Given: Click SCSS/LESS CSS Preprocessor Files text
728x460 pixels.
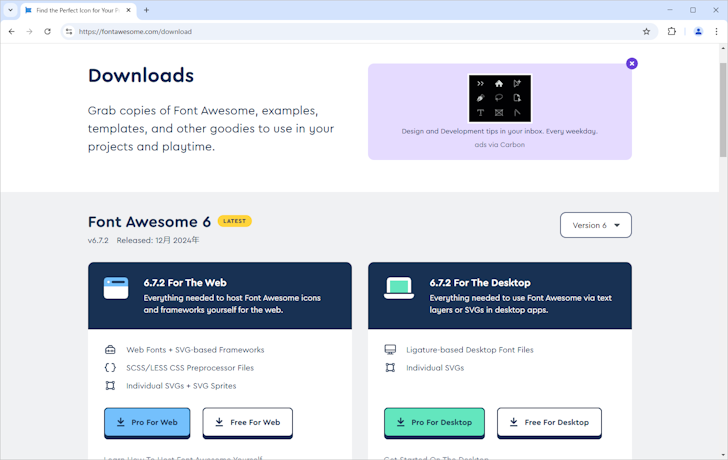Looking at the screenshot, I should pos(190,368).
